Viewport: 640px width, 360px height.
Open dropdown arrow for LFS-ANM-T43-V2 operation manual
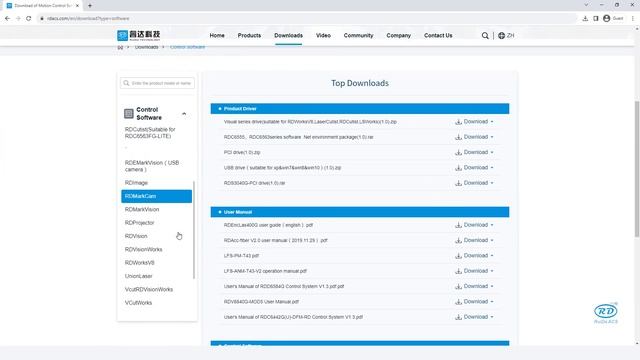click(492, 271)
